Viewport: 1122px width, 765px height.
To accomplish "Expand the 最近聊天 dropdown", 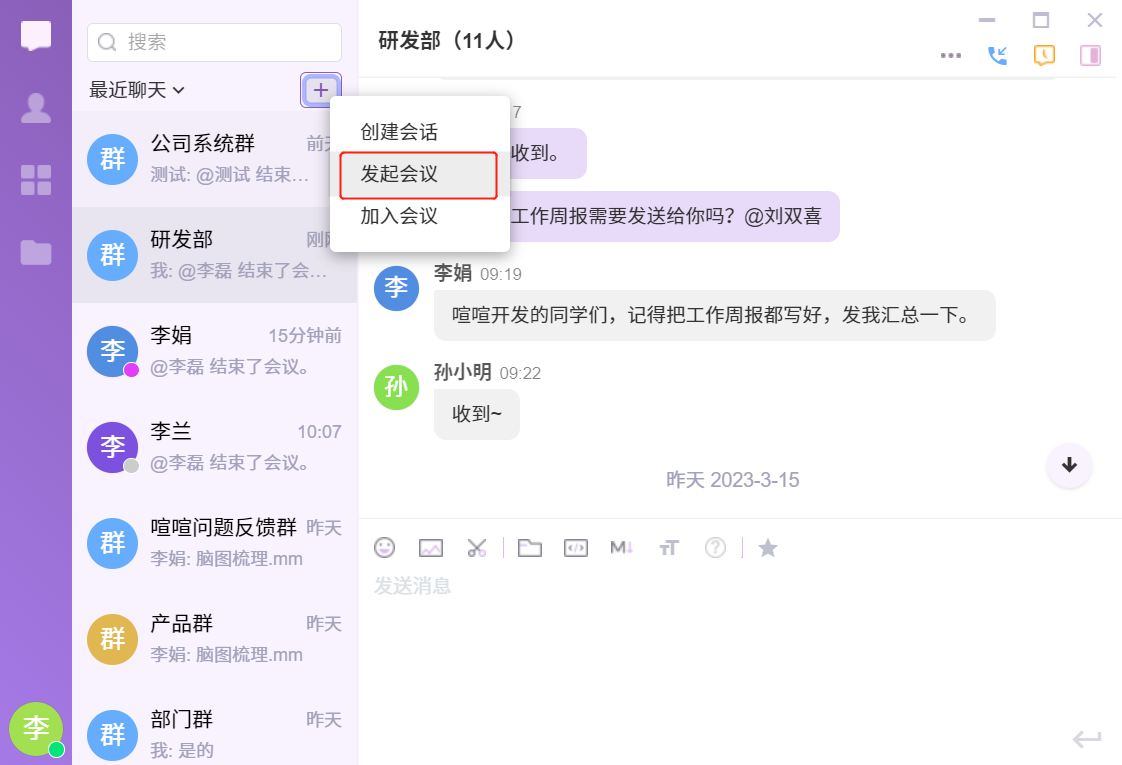I will point(137,90).
